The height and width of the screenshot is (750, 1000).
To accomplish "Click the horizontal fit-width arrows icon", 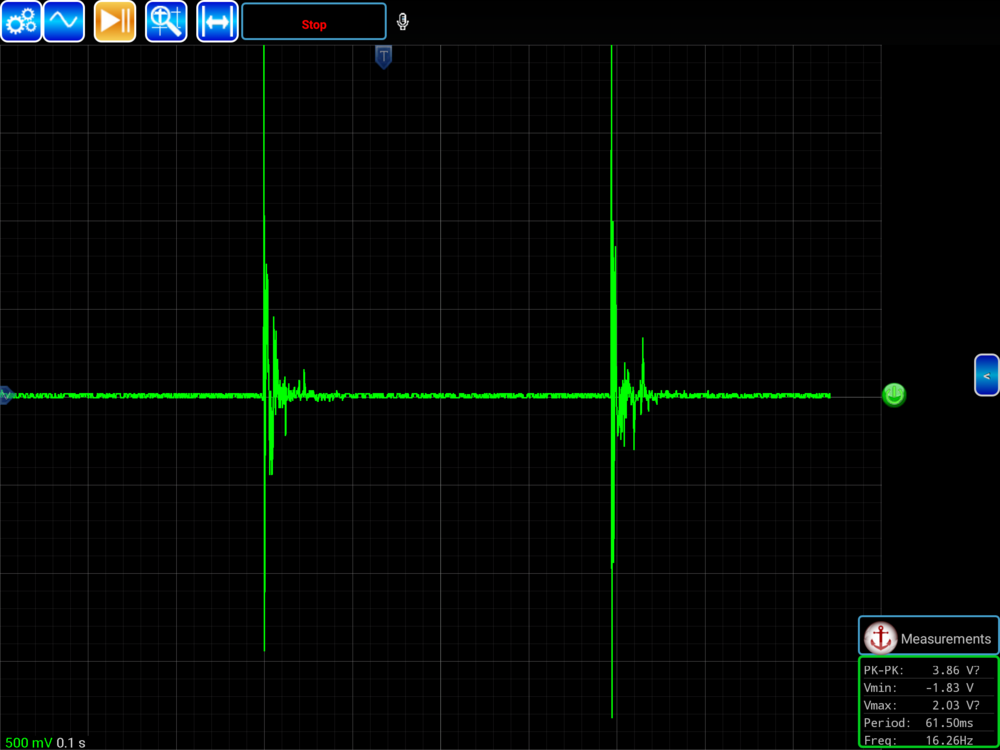I will coord(217,21).
